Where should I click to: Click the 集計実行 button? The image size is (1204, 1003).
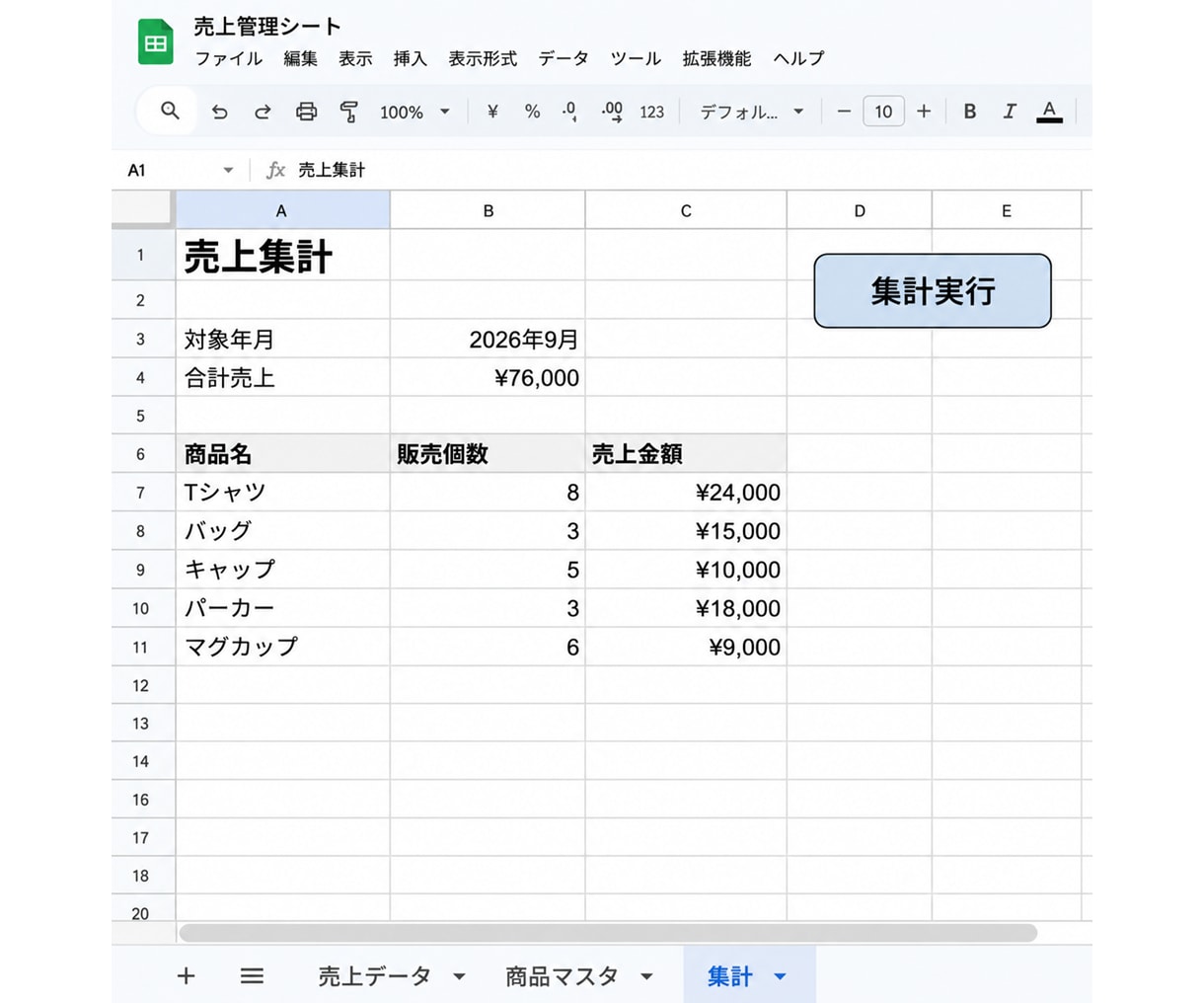click(x=933, y=290)
